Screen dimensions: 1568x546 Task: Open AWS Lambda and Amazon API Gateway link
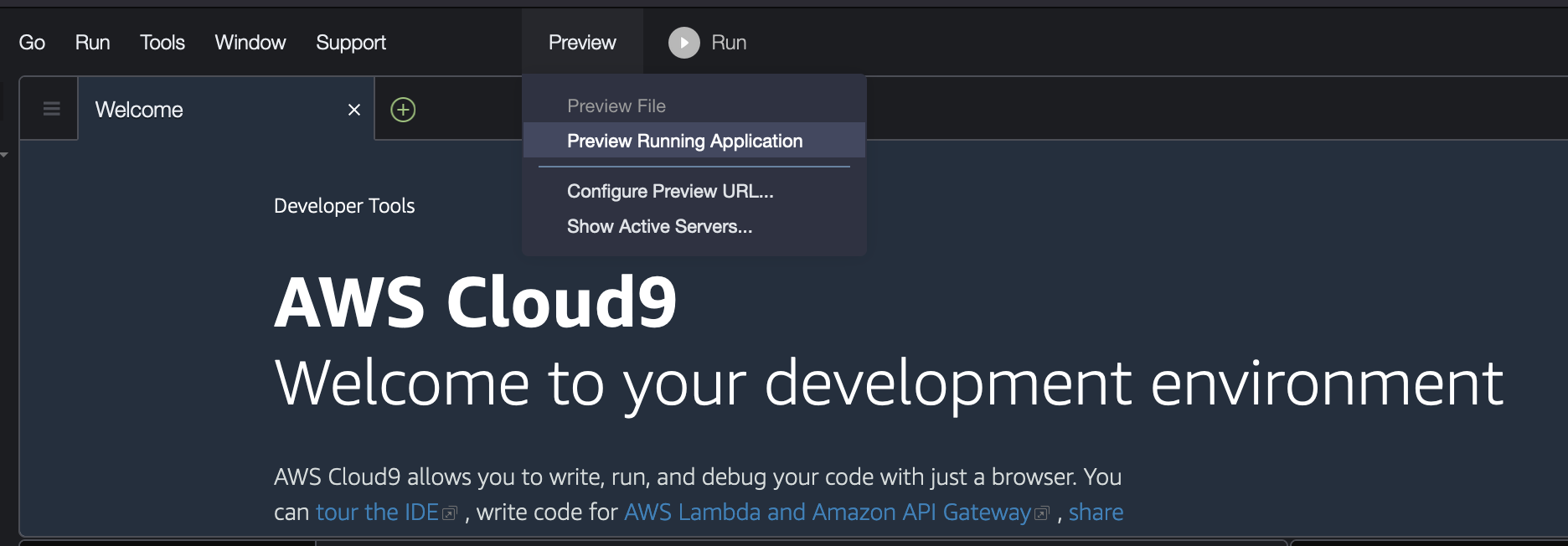coord(836,512)
